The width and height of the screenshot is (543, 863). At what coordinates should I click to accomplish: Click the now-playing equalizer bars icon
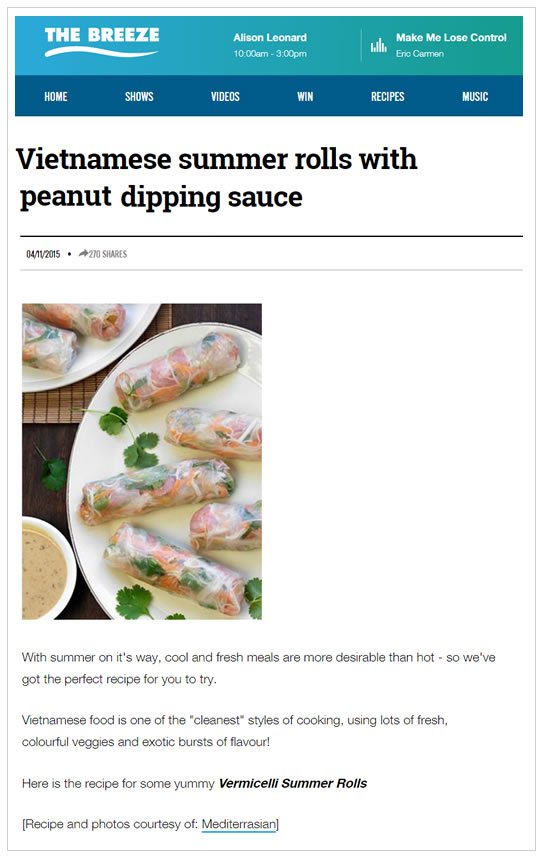[378, 46]
